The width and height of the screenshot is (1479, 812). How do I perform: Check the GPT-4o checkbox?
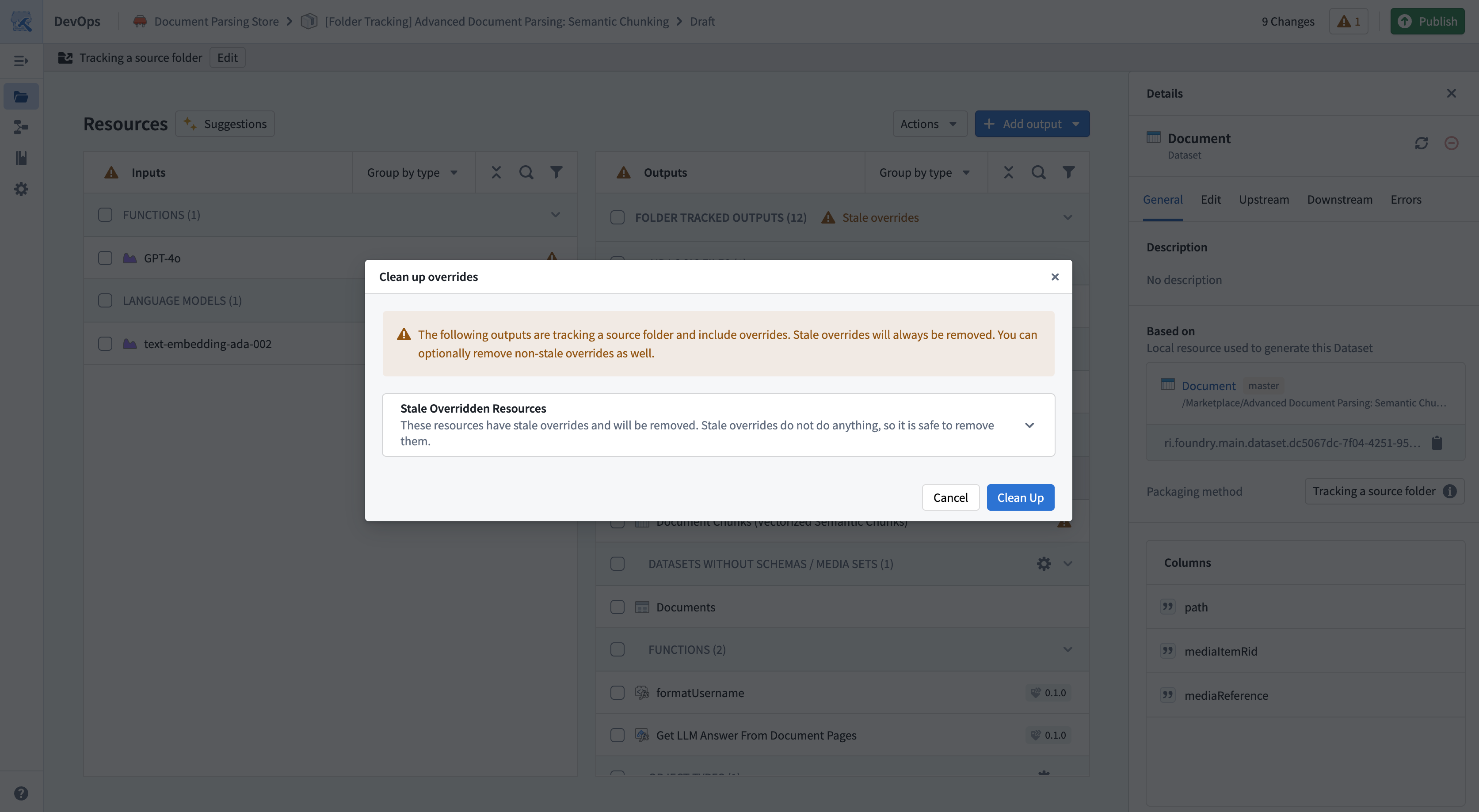[105, 258]
